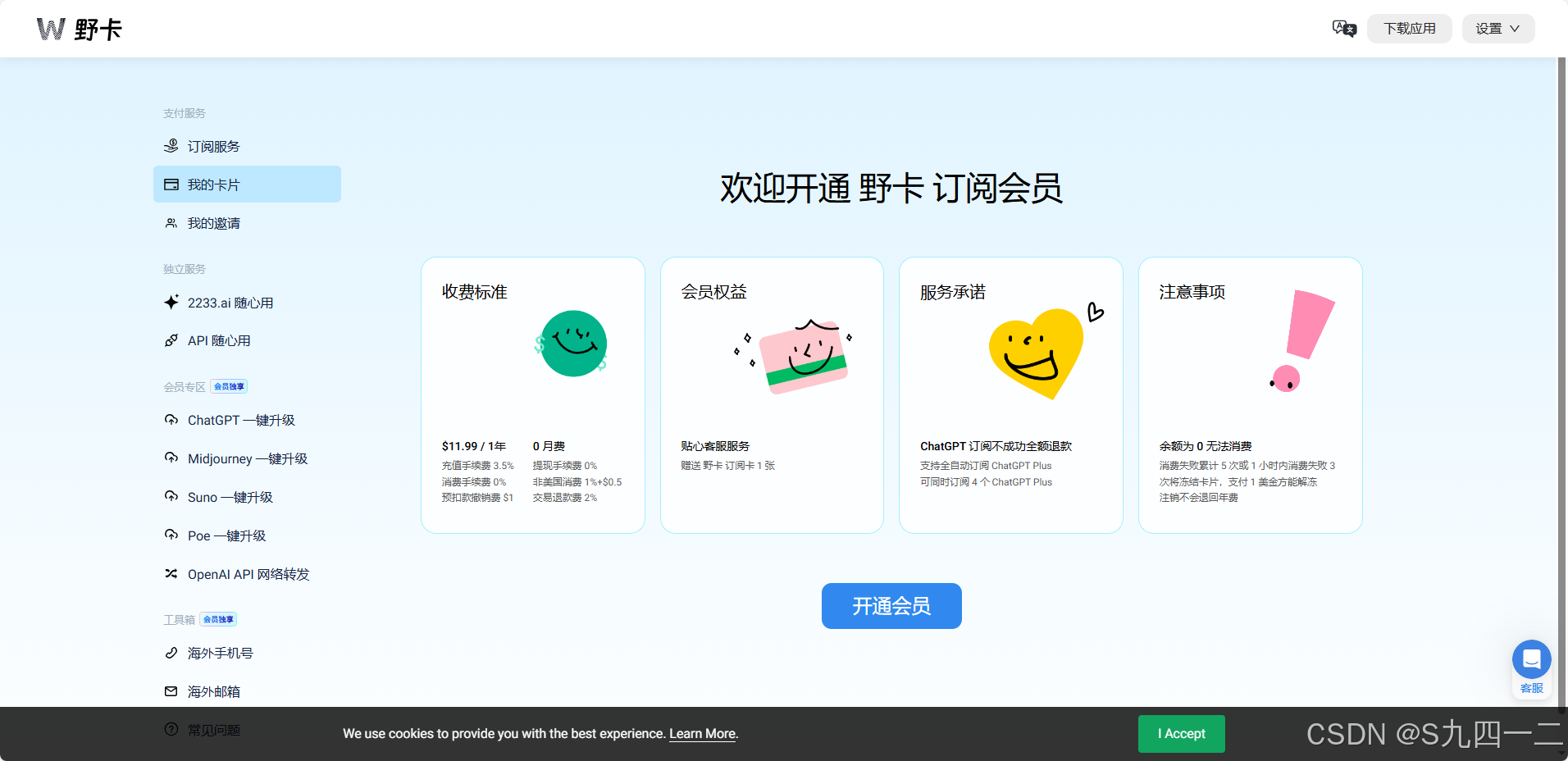This screenshot has height=761, width=1568.
Task: Click the rocket icon beside API 随心用
Action: (171, 340)
